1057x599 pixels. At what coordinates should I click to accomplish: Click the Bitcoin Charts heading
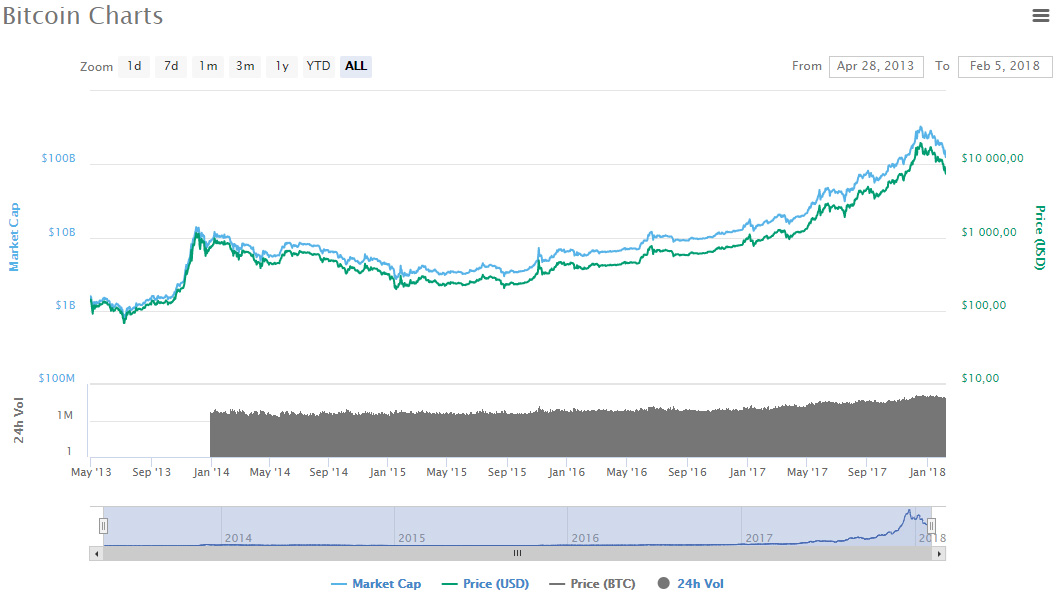point(83,15)
